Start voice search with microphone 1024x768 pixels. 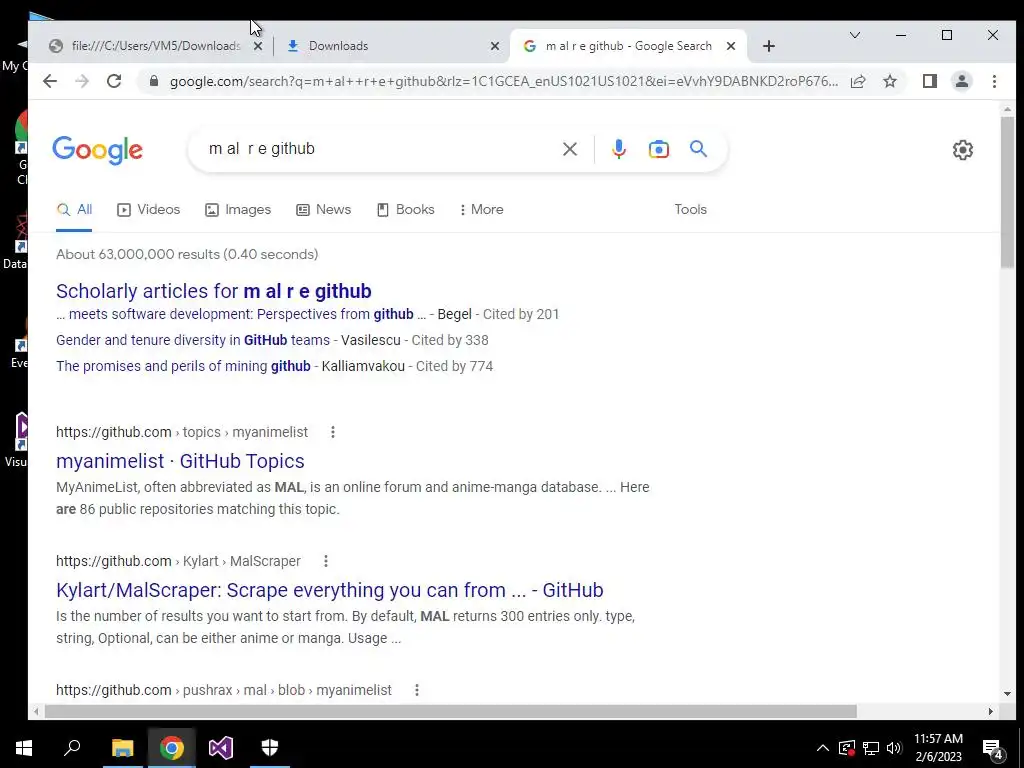point(618,149)
